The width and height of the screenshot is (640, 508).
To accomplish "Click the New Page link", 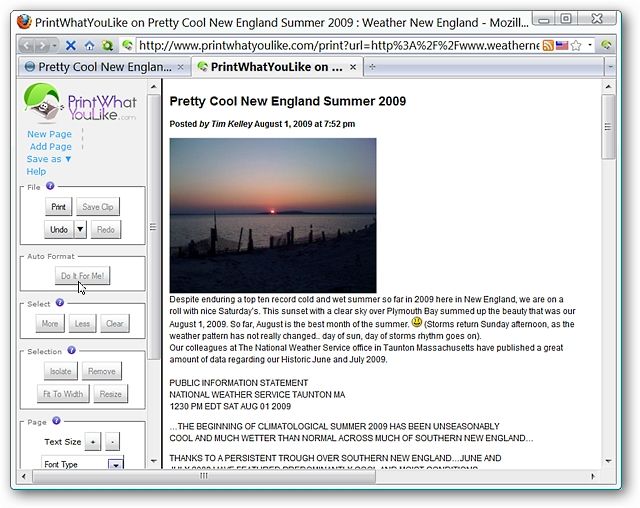I will coord(49,134).
